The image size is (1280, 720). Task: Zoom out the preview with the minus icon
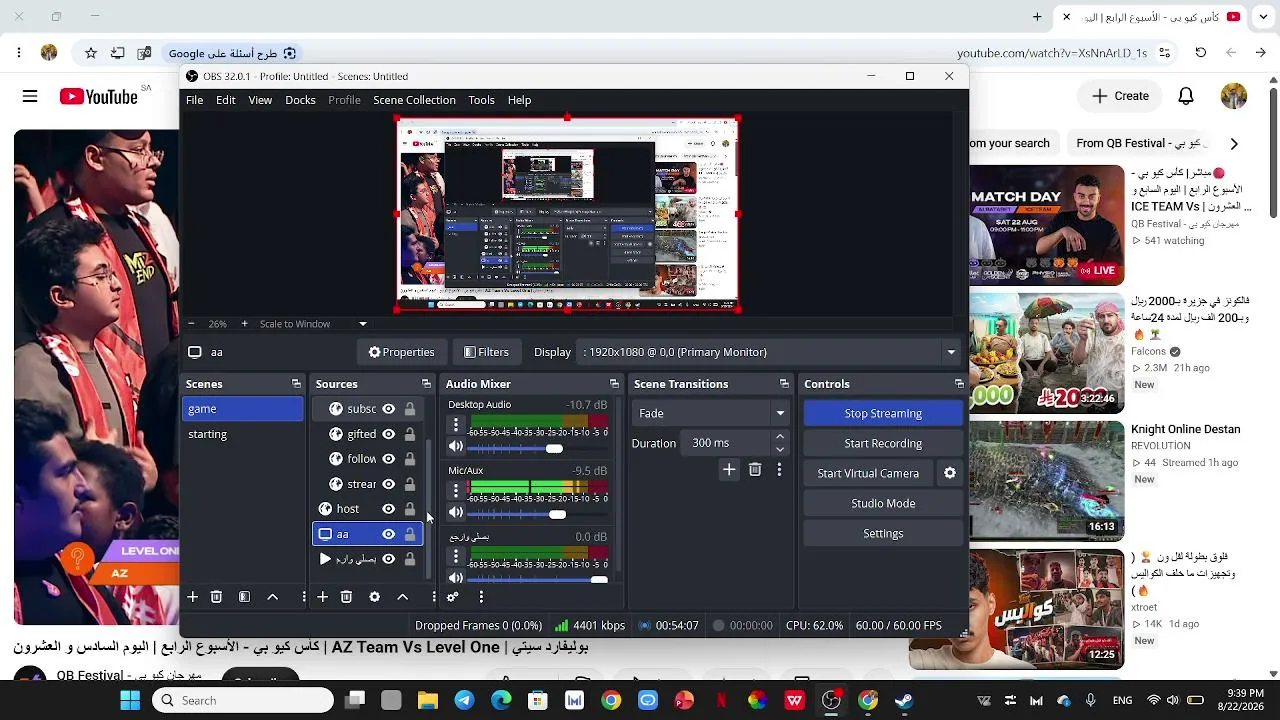click(191, 324)
